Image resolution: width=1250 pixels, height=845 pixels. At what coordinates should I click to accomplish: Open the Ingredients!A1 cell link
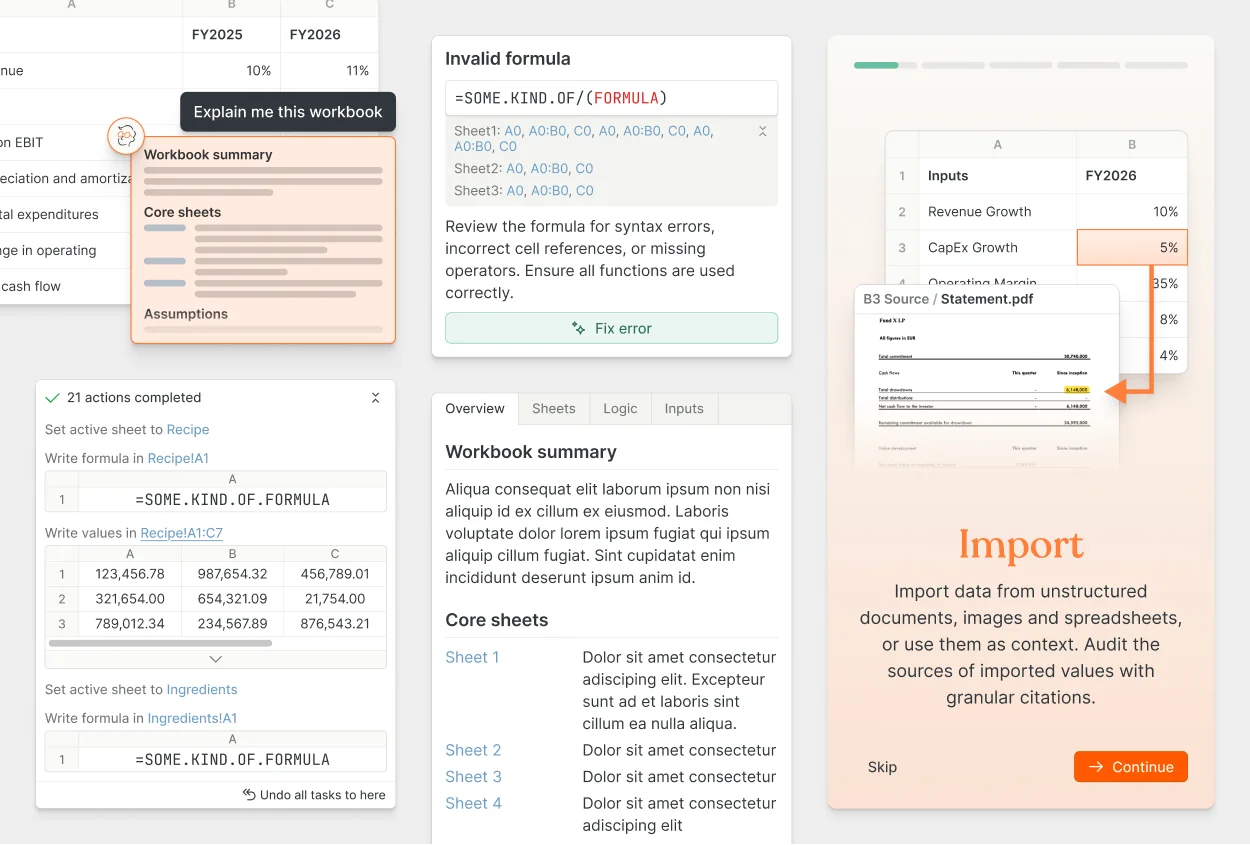tap(192, 719)
